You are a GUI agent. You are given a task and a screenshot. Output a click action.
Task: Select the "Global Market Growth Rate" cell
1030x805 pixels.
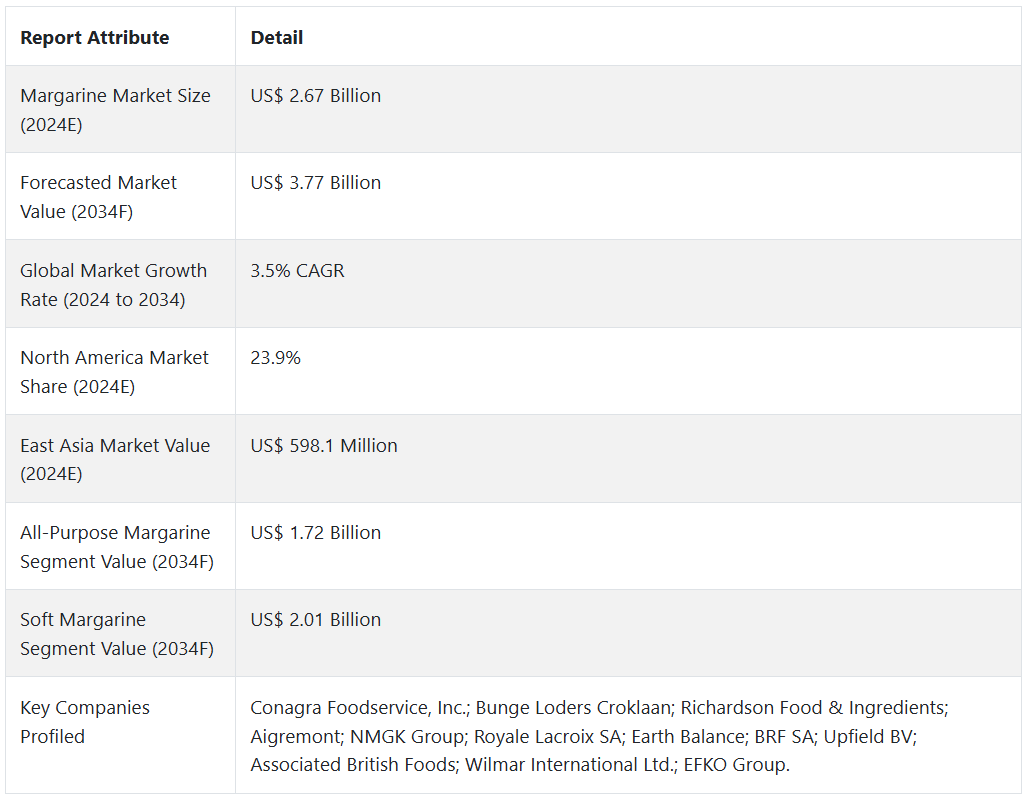point(113,285)
